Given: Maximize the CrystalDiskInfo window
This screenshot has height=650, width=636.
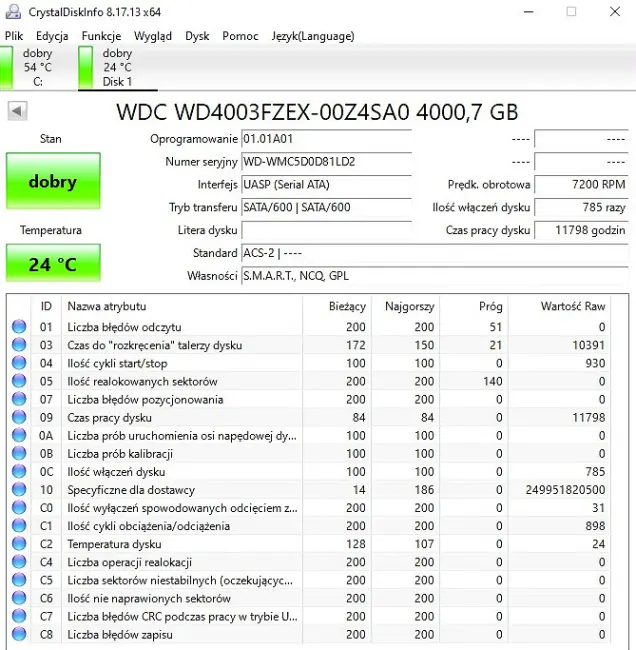Looking at the screenshot, I should pos(571,12).
